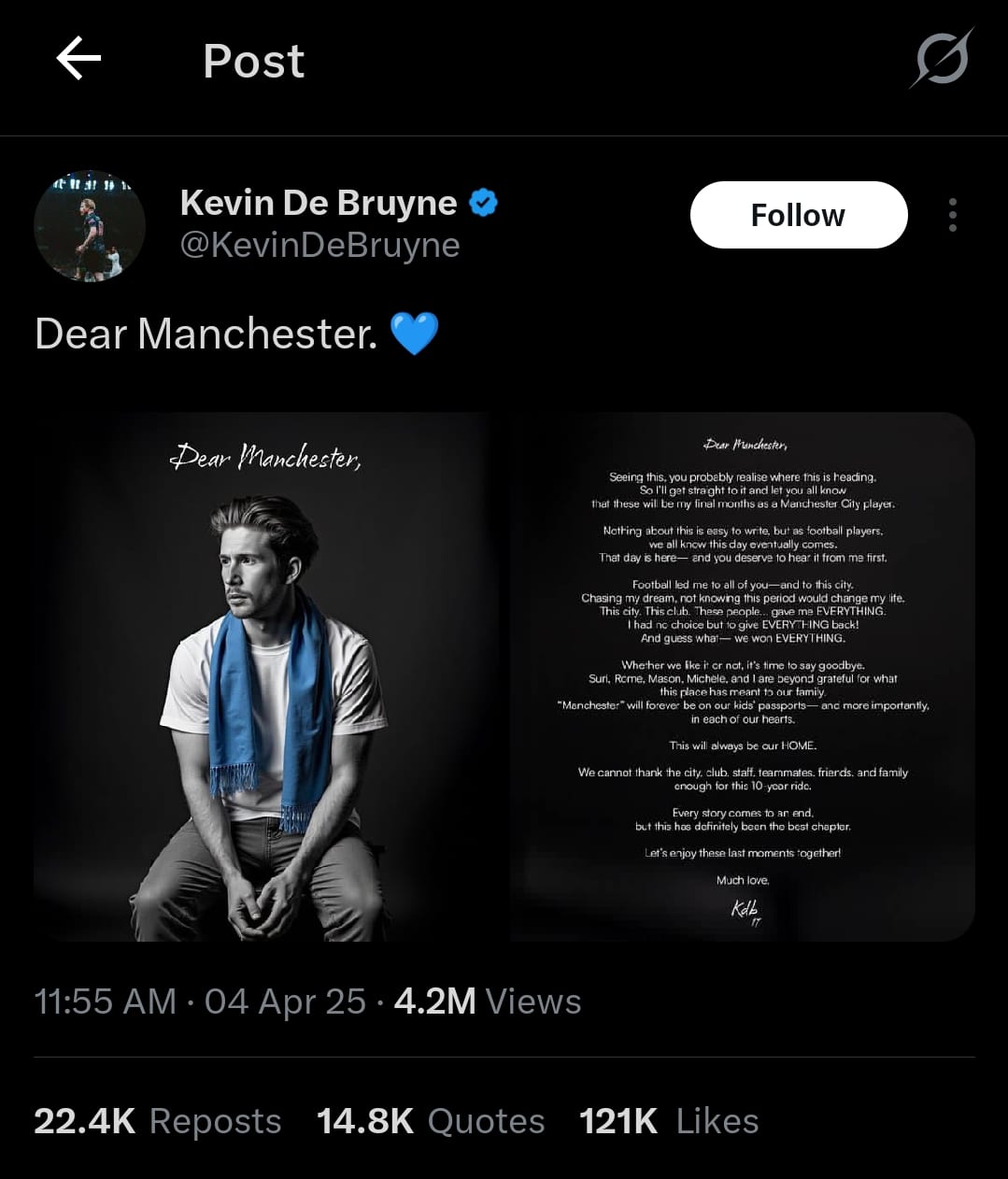Select the "Dear Manchester." post text

[x=206, y=334]
